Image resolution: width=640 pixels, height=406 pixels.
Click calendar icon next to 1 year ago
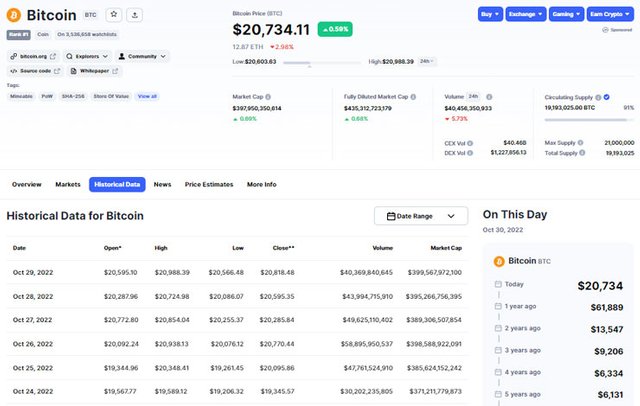[498, 306]
